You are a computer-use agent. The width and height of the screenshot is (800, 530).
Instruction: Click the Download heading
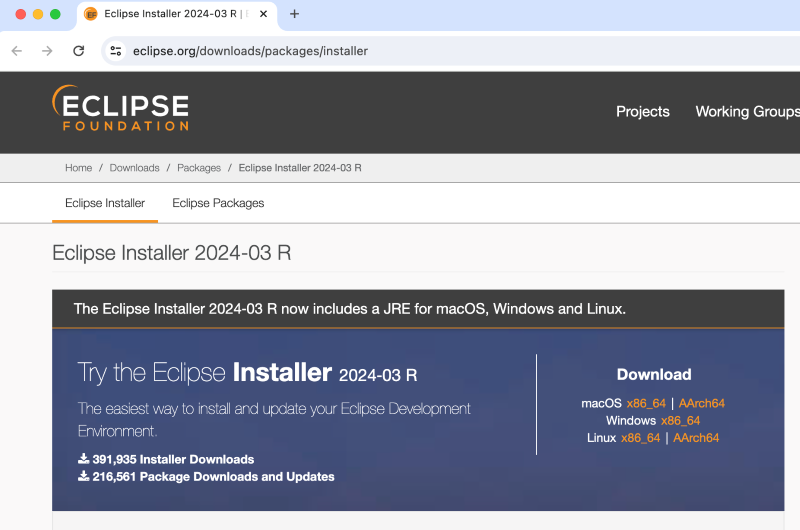(x=654, y=374)
